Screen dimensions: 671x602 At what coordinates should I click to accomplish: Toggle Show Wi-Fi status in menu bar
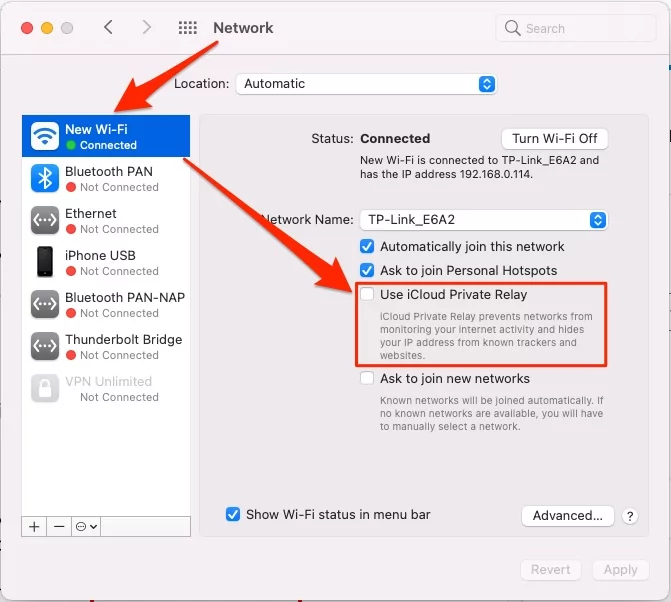(x=233, y=514)
